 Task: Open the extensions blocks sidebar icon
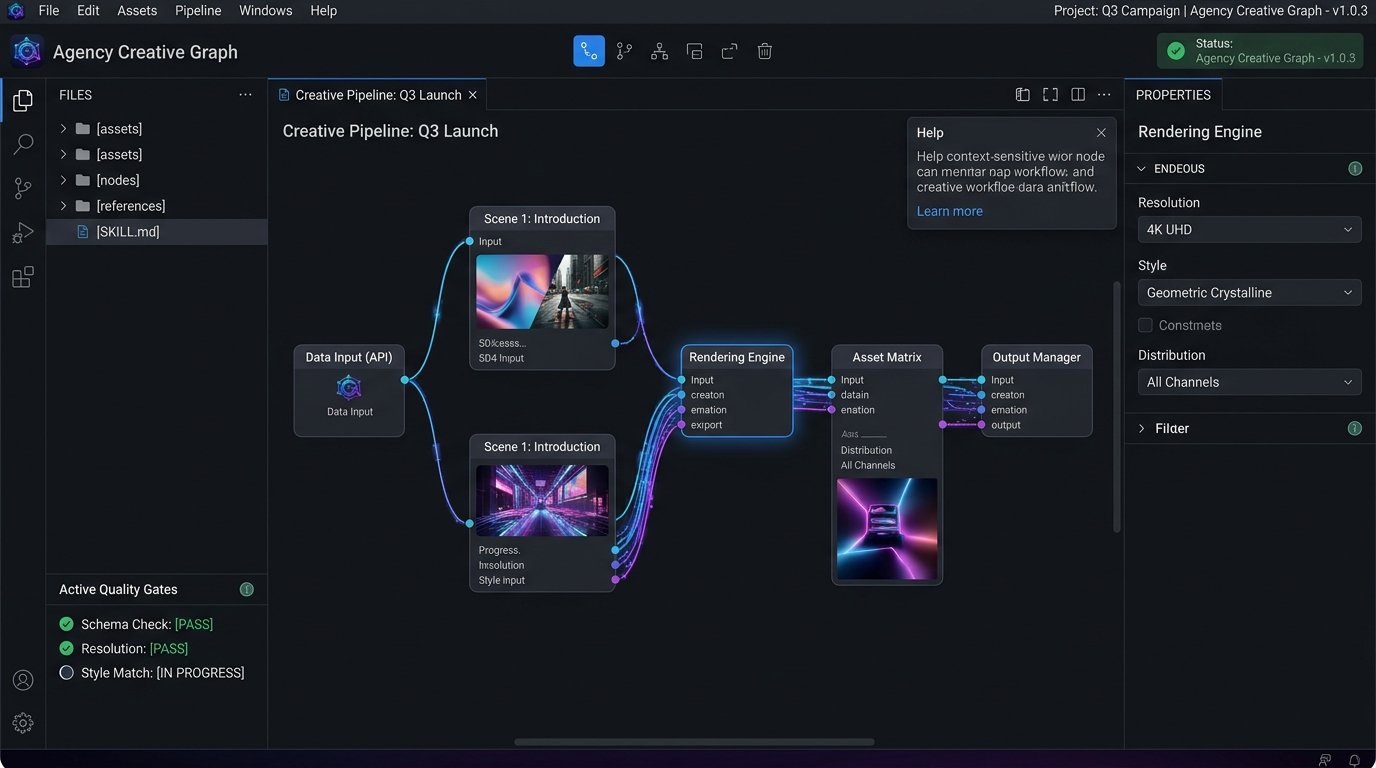click(x=23, y=277)
